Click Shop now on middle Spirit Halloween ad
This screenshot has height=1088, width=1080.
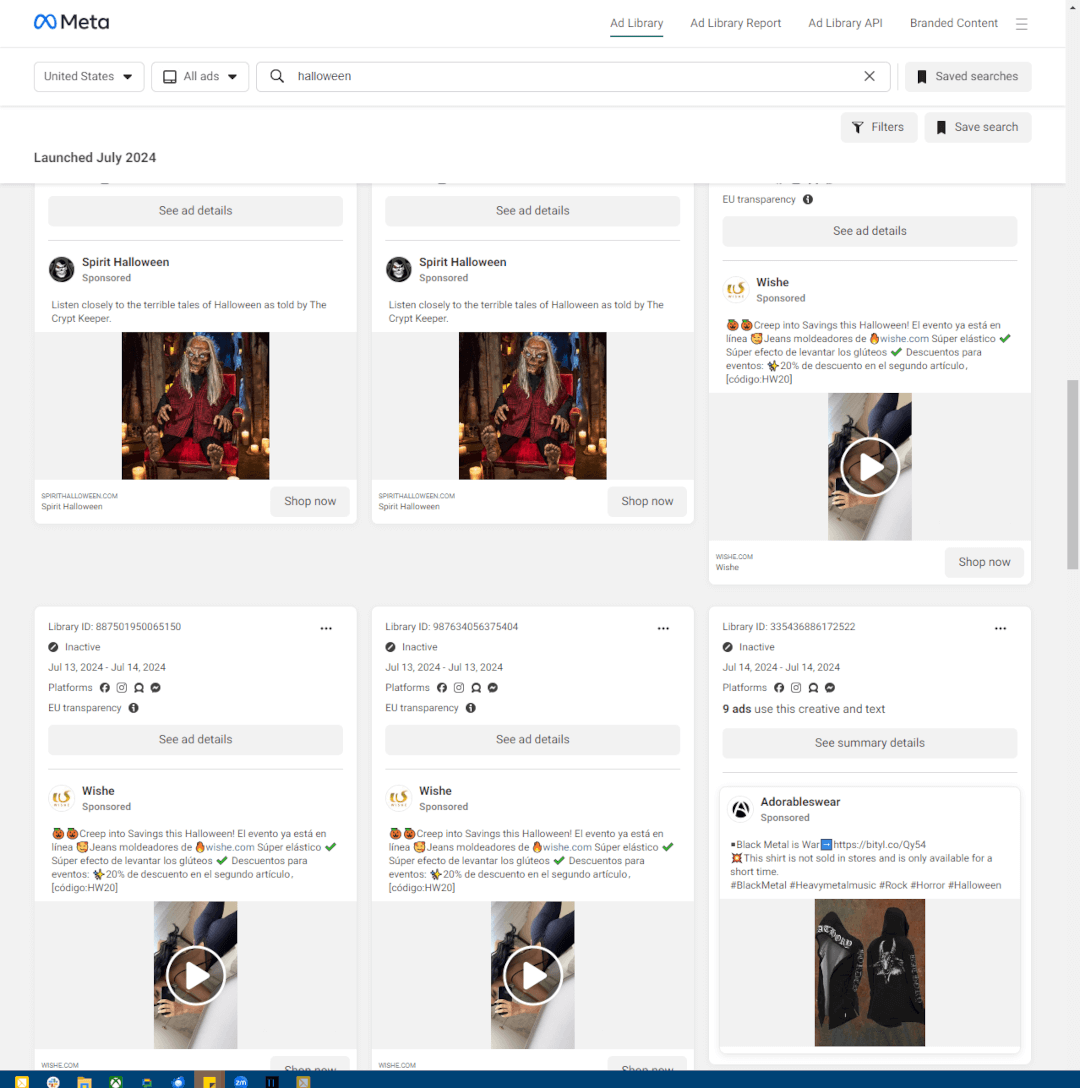coord(647,502)
